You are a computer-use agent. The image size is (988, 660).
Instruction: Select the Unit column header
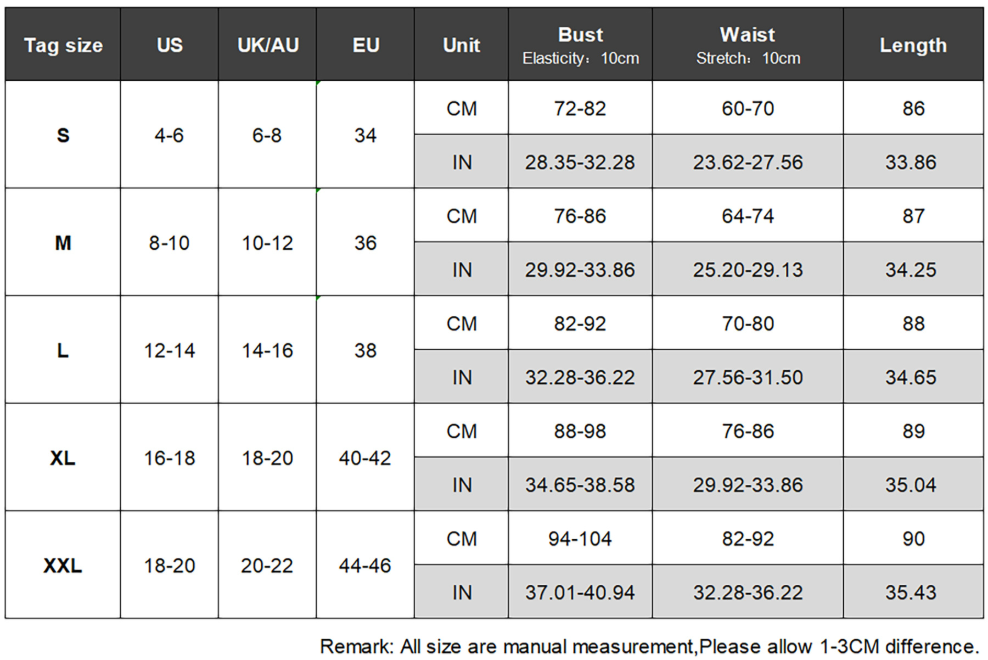pos(461,45)
